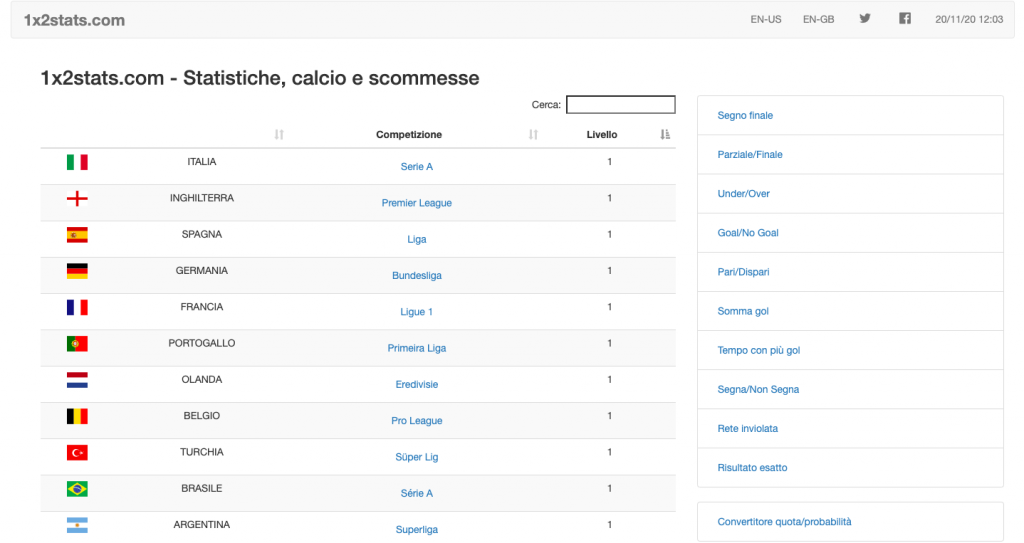Click the Turkey flag icon
The image size is (1024, 543).
[x=77, y=453]
